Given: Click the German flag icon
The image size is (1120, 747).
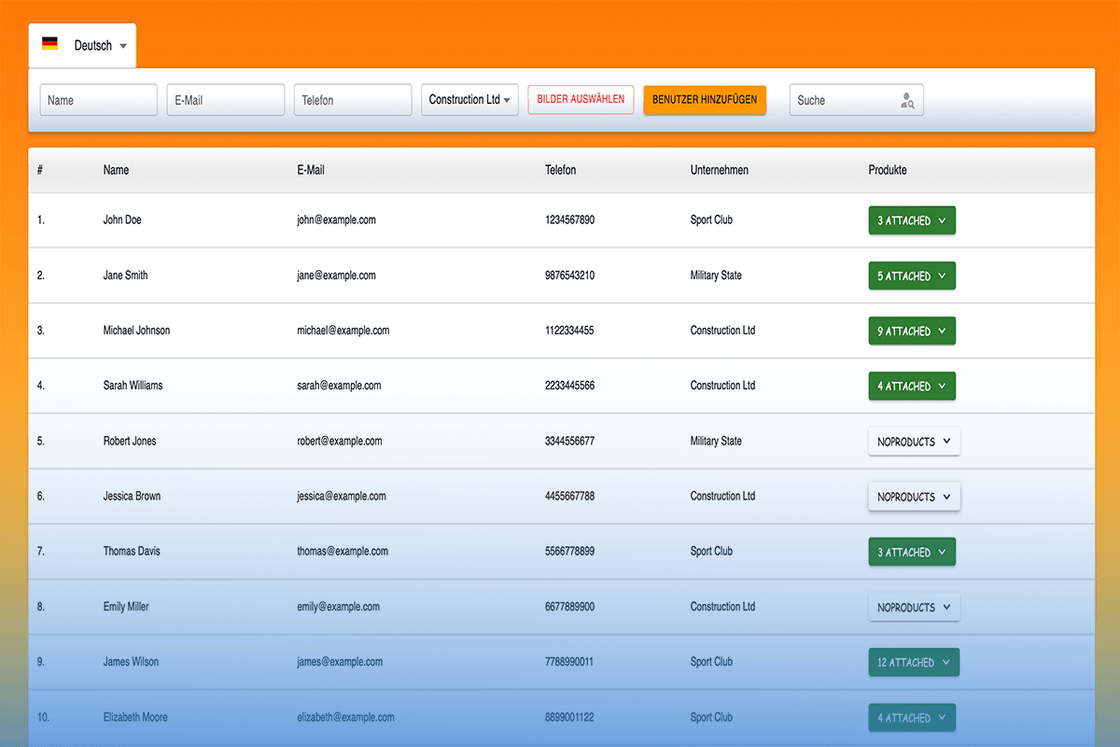Looking at the screenshot, I should tap(49, 44).
